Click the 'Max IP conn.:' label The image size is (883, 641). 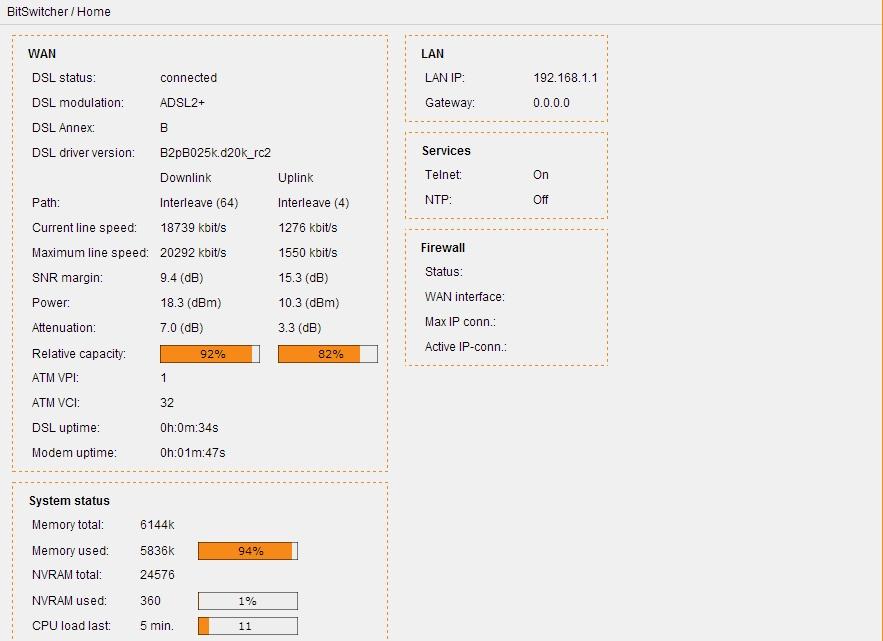460,322
